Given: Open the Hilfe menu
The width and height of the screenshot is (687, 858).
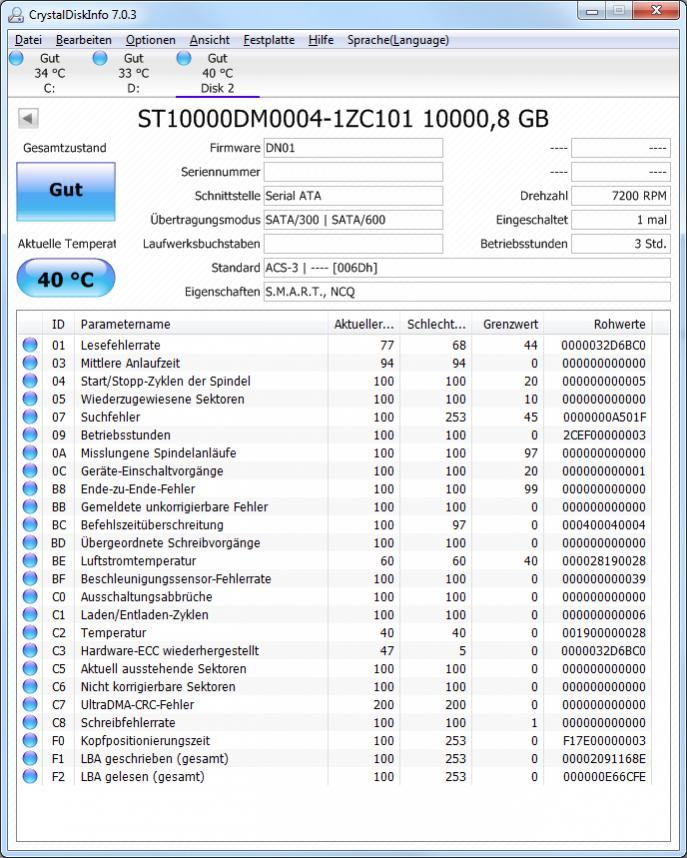Looking at the screenshot, I should (321, 40).
